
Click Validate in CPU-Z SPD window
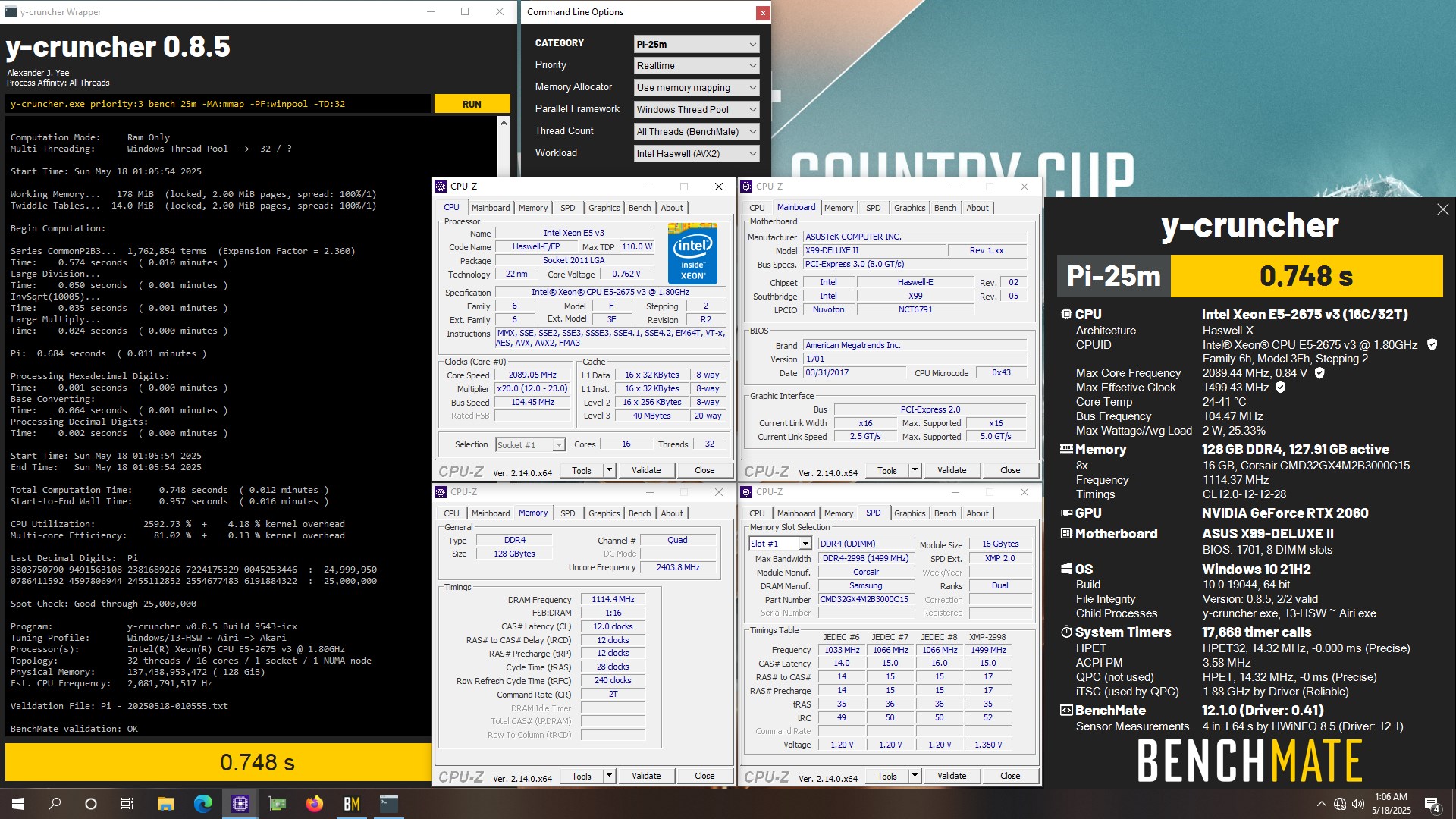[952, 776]
